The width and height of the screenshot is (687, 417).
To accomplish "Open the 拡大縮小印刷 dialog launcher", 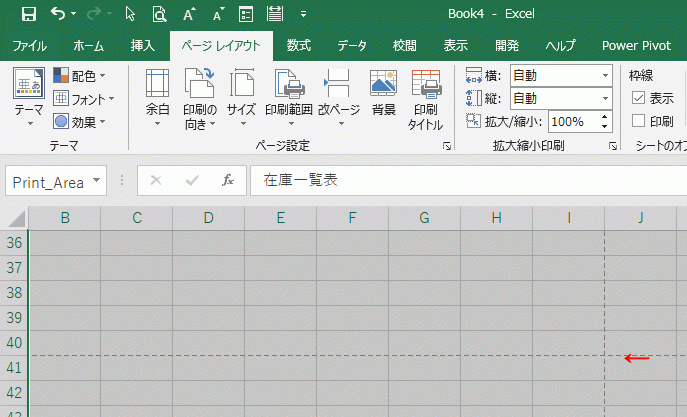I will (613, 146).
